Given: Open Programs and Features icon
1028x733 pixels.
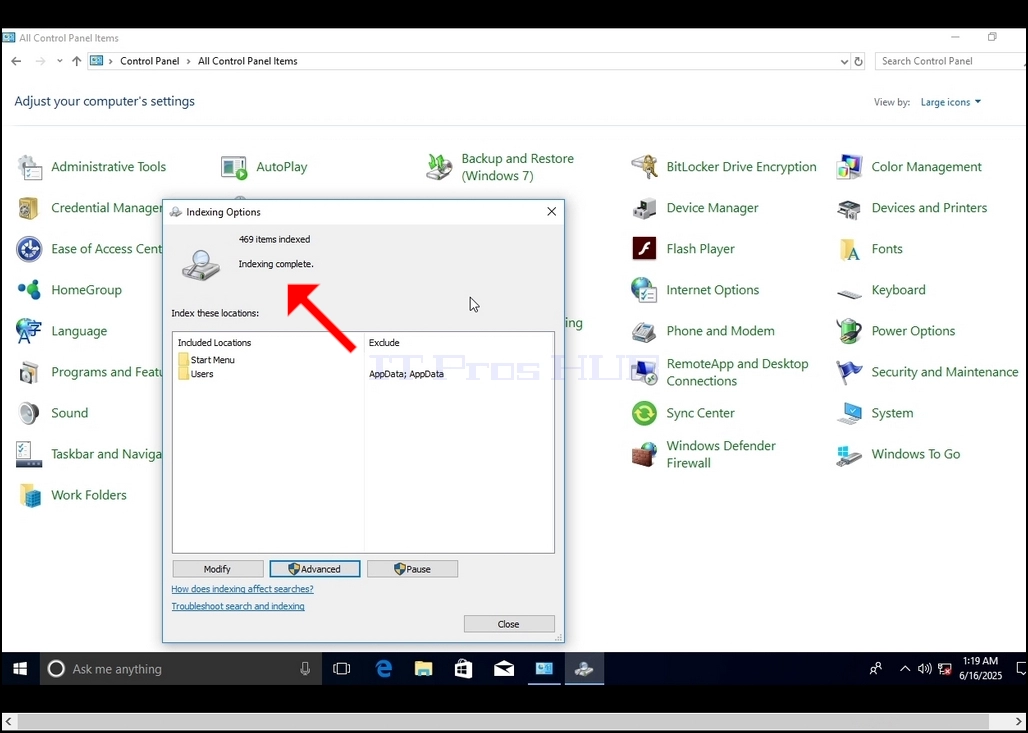Looking at the screenshot, I should click(x=30, y=372).
